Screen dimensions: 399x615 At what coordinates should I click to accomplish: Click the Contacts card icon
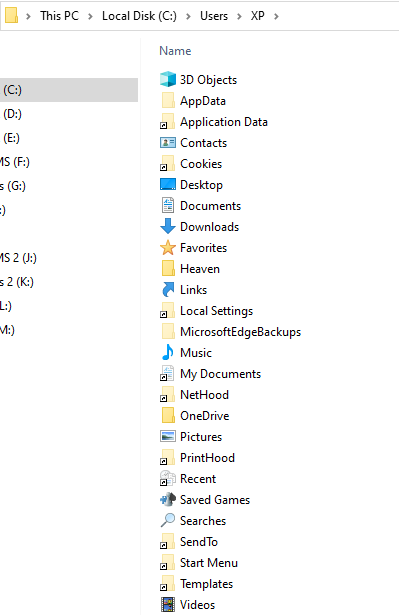[x=168, y=143]
